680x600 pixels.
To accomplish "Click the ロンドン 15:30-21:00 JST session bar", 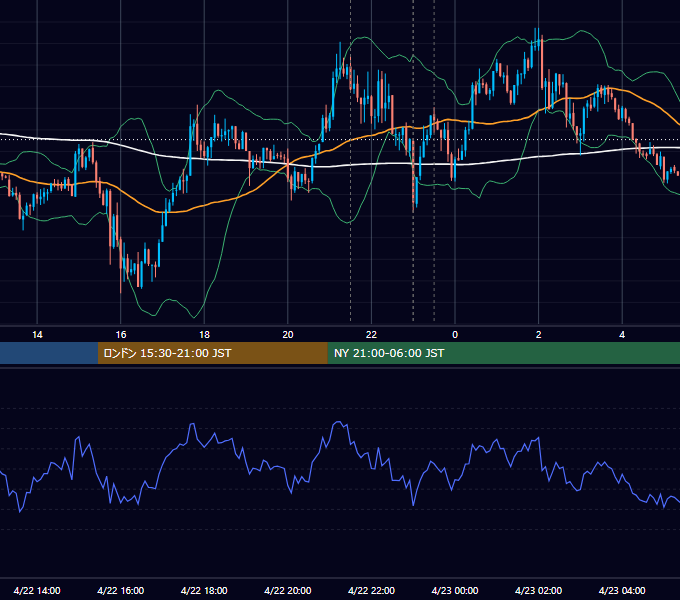I will [212, 353].
